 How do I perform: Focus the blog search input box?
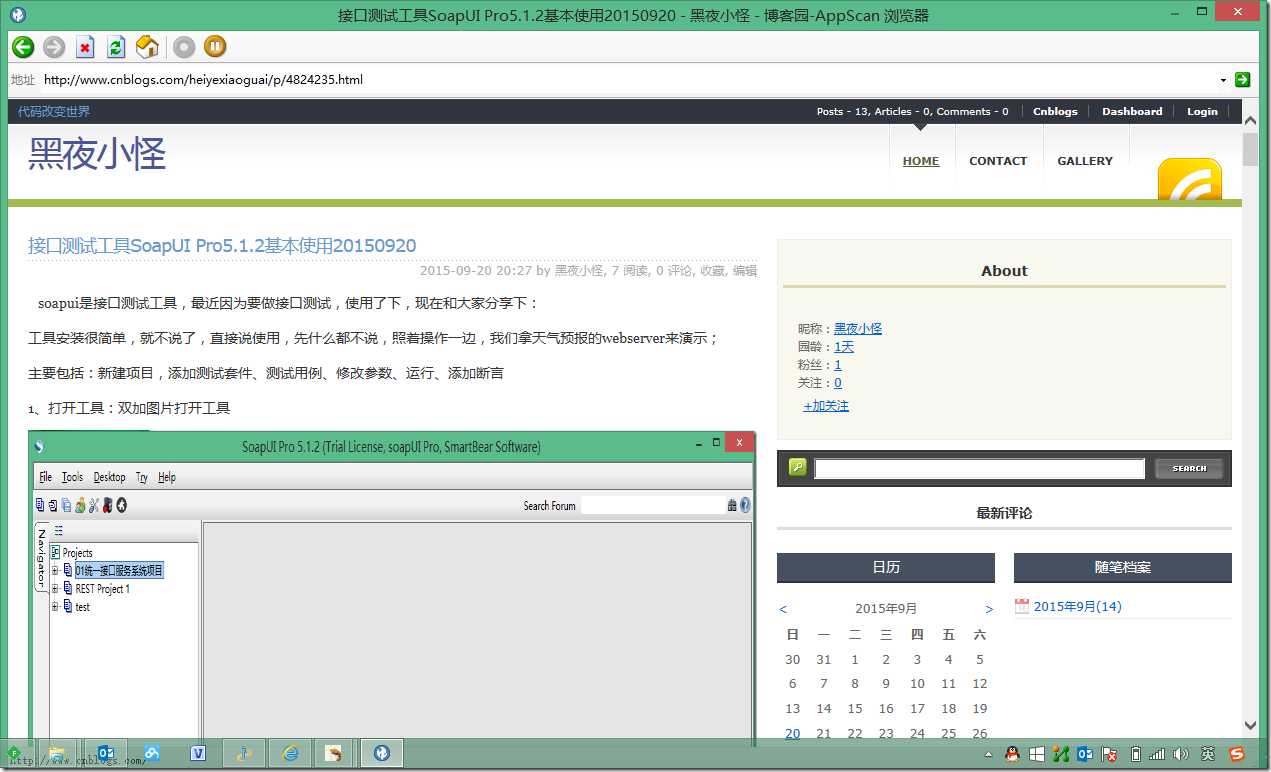[979, 468]
